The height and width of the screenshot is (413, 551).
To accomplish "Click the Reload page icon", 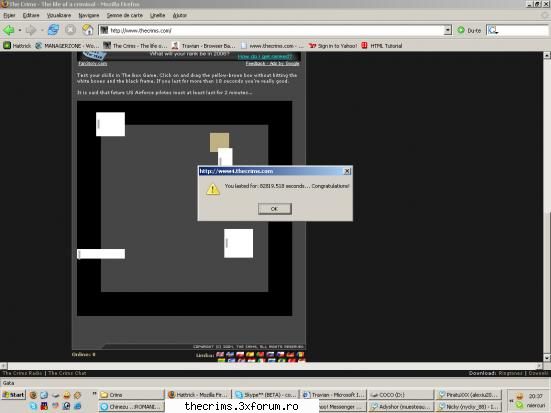I will [53, 30].
